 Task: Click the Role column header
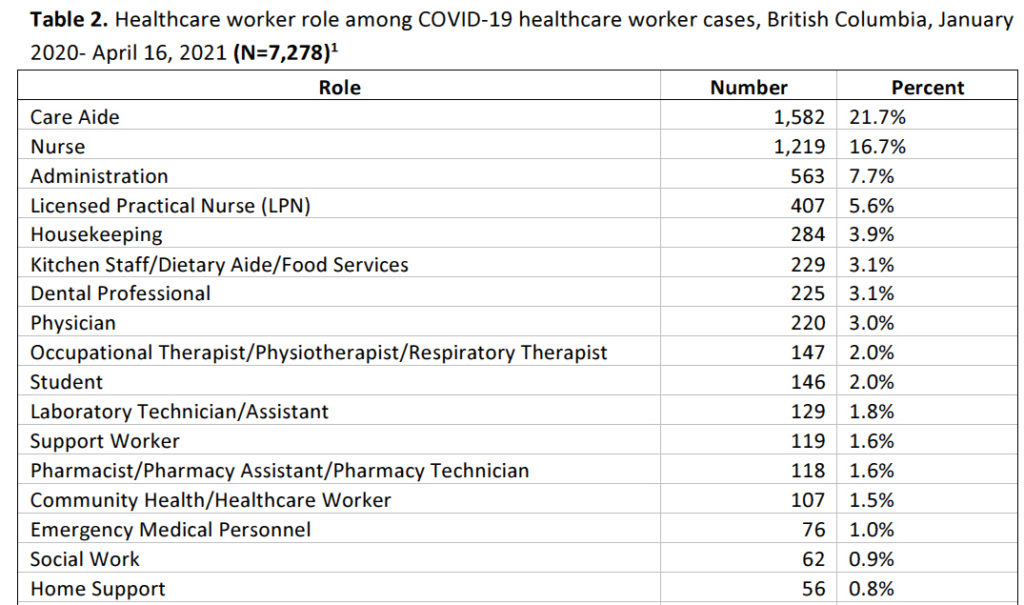(339, 88)
